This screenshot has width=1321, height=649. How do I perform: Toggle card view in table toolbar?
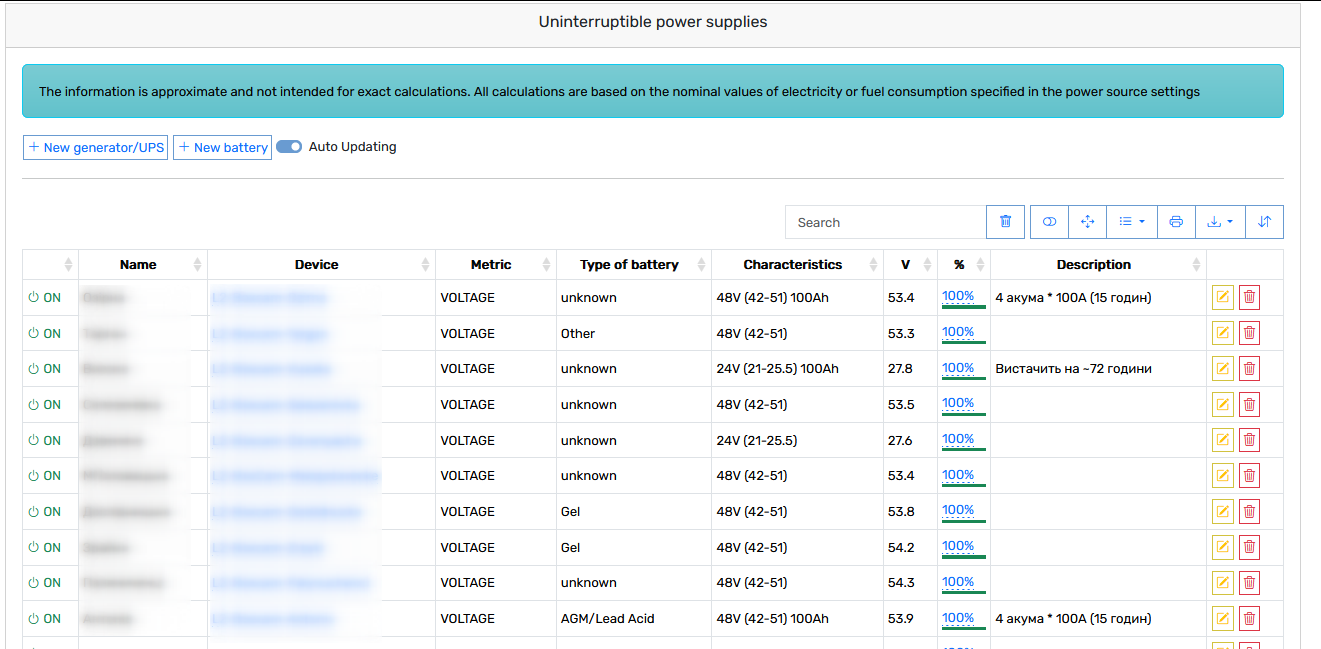[x=1049, y=222]
